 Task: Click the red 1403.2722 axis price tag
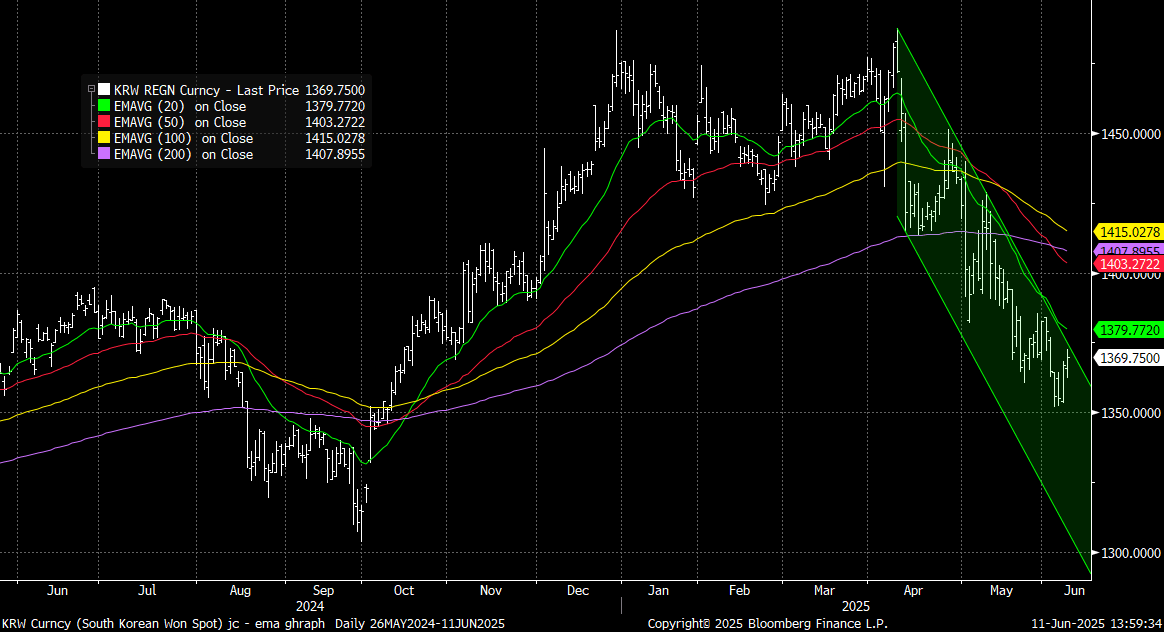[x=1129, y=264]
